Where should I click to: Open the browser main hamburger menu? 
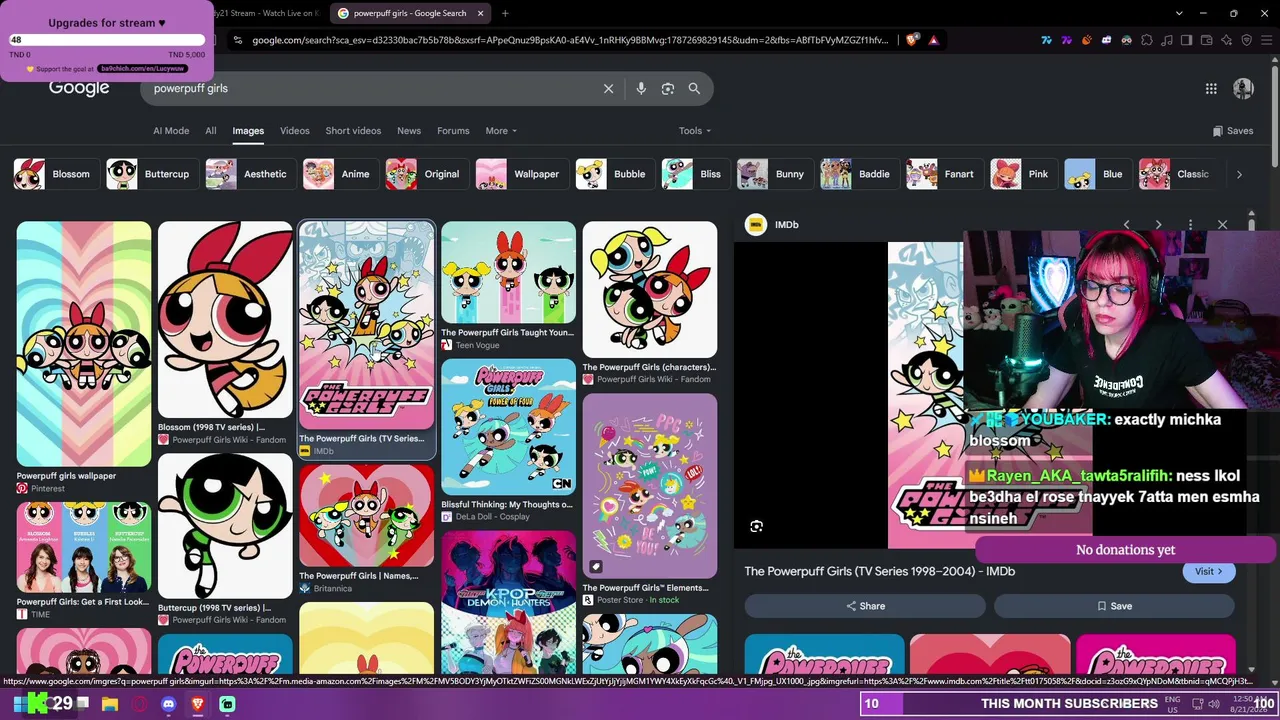[1266, 40]
